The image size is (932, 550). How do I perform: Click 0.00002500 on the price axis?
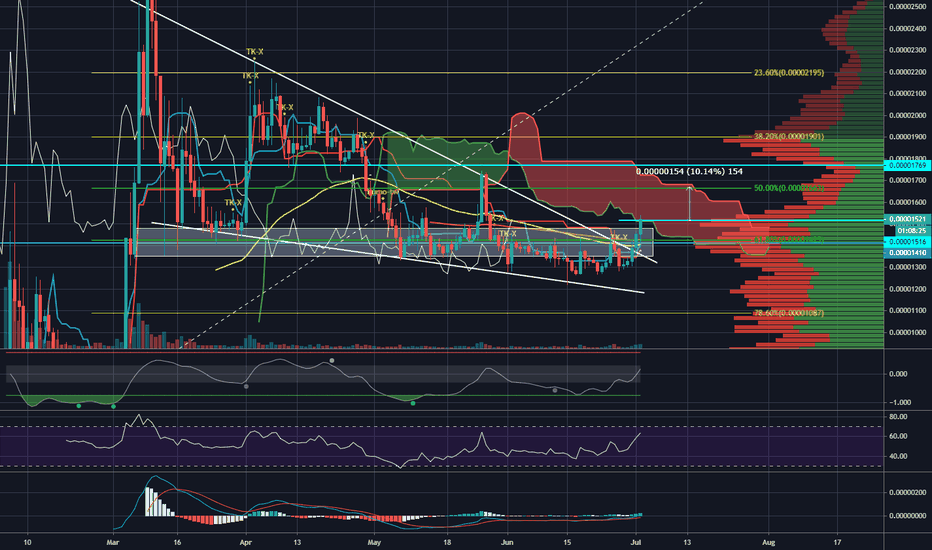[908, 7]
